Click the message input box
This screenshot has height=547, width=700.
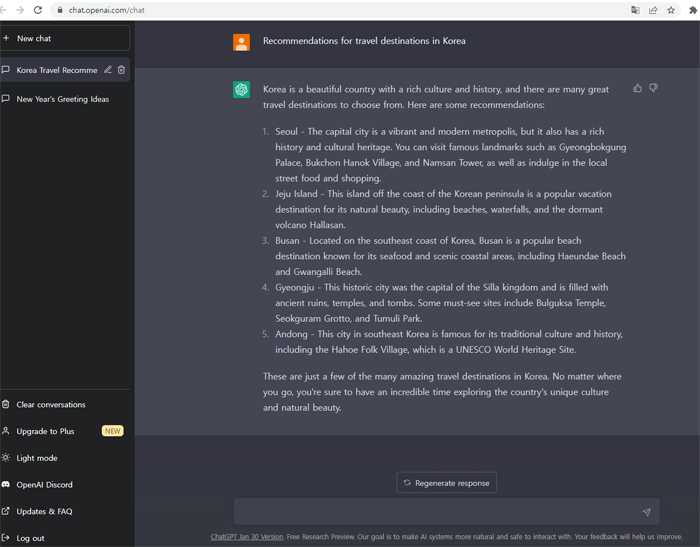pos(446,512)
